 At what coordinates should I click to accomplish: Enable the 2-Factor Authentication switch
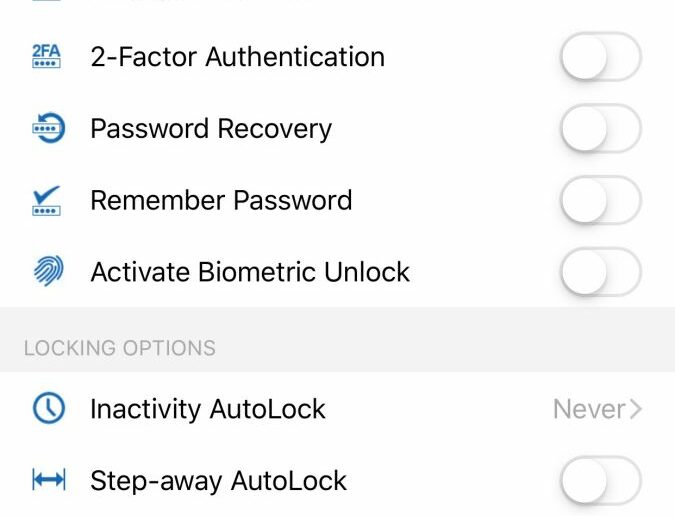(601, 57)
